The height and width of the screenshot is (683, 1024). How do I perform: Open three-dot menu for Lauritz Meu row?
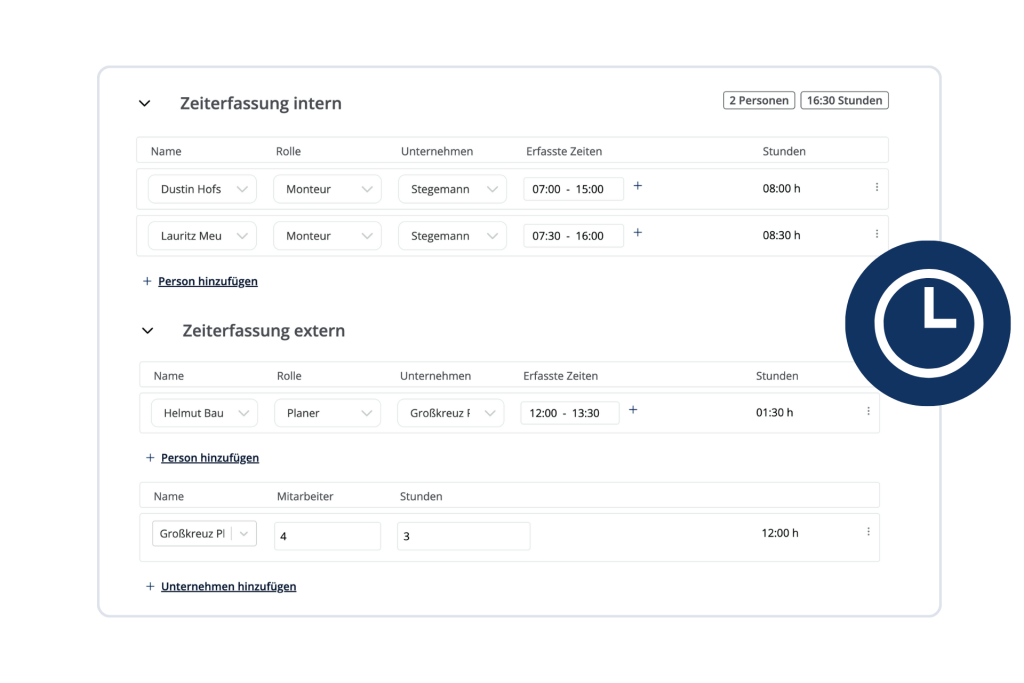pyautogui.click(x=877, y=234)
